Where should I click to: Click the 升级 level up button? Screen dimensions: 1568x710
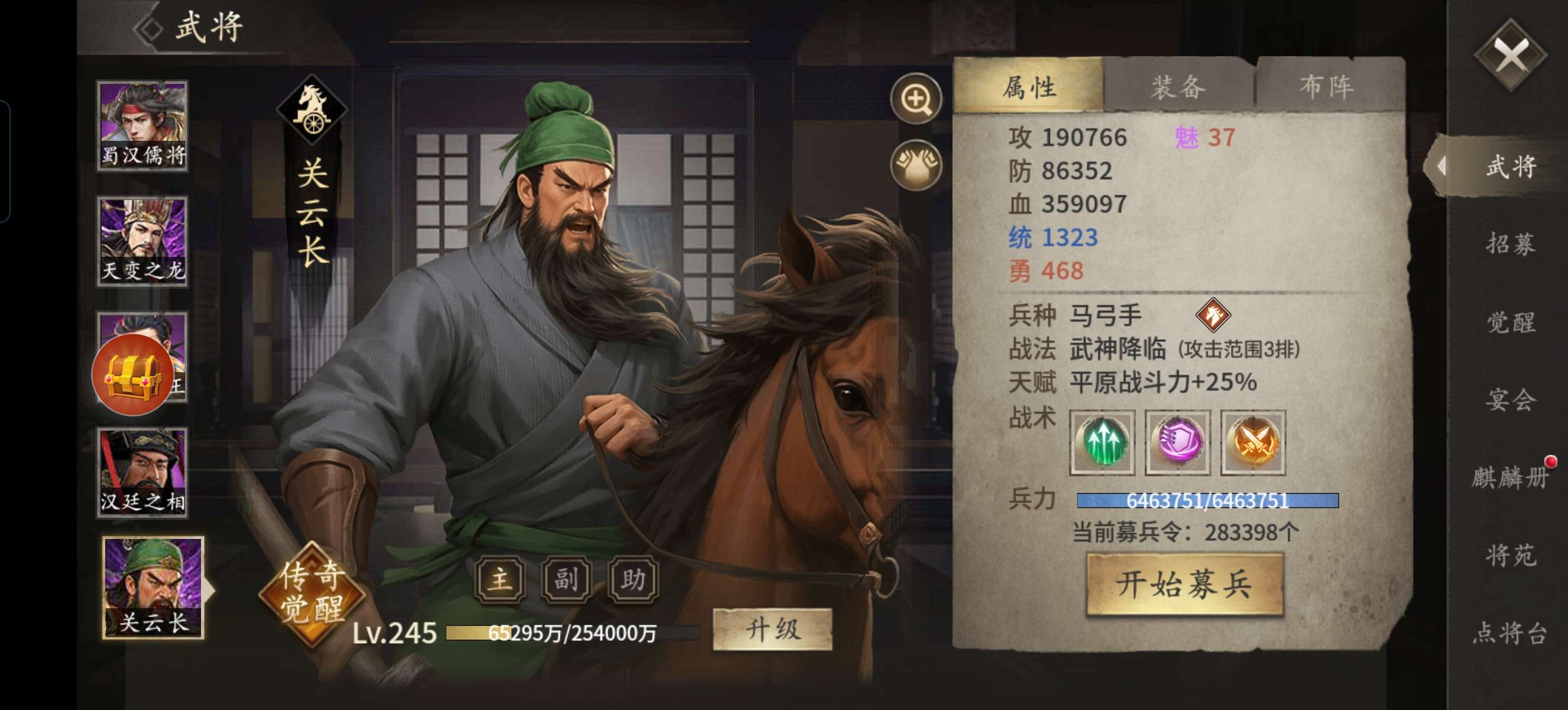[772, 629]
